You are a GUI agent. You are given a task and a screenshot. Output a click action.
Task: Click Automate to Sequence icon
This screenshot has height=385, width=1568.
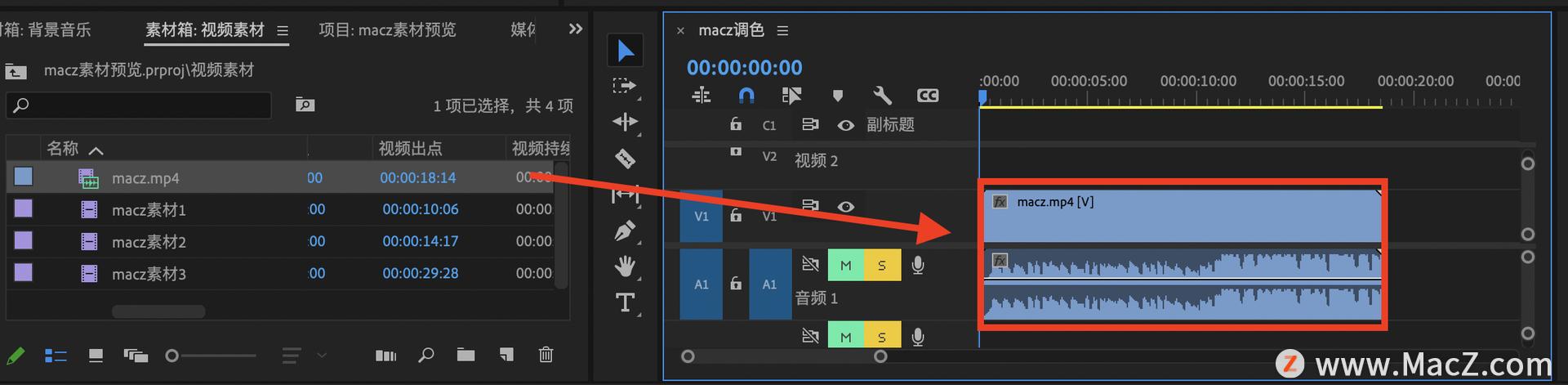click(385, 356)
